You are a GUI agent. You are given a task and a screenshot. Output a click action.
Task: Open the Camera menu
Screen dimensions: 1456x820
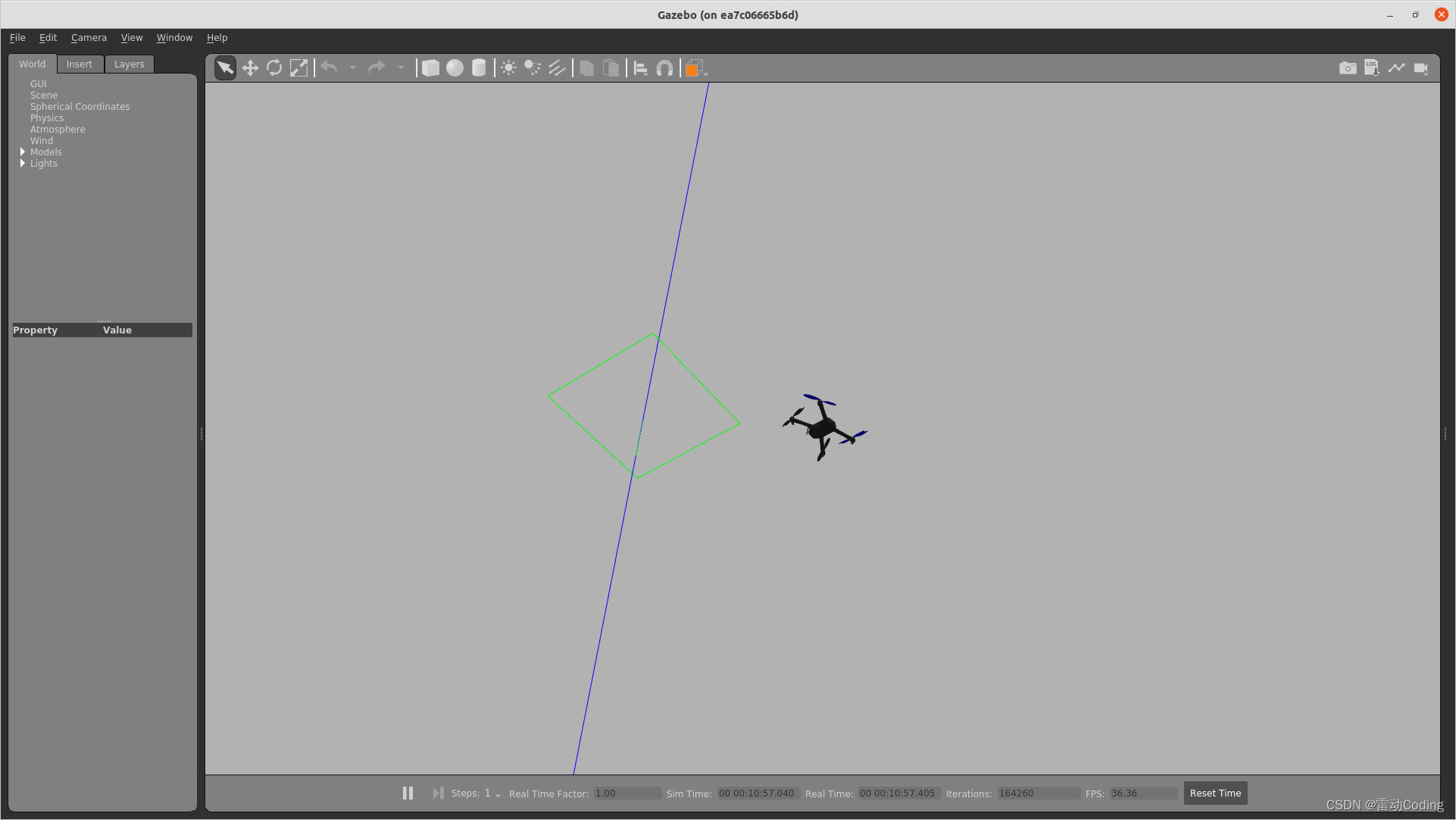[x=89, y=37]
